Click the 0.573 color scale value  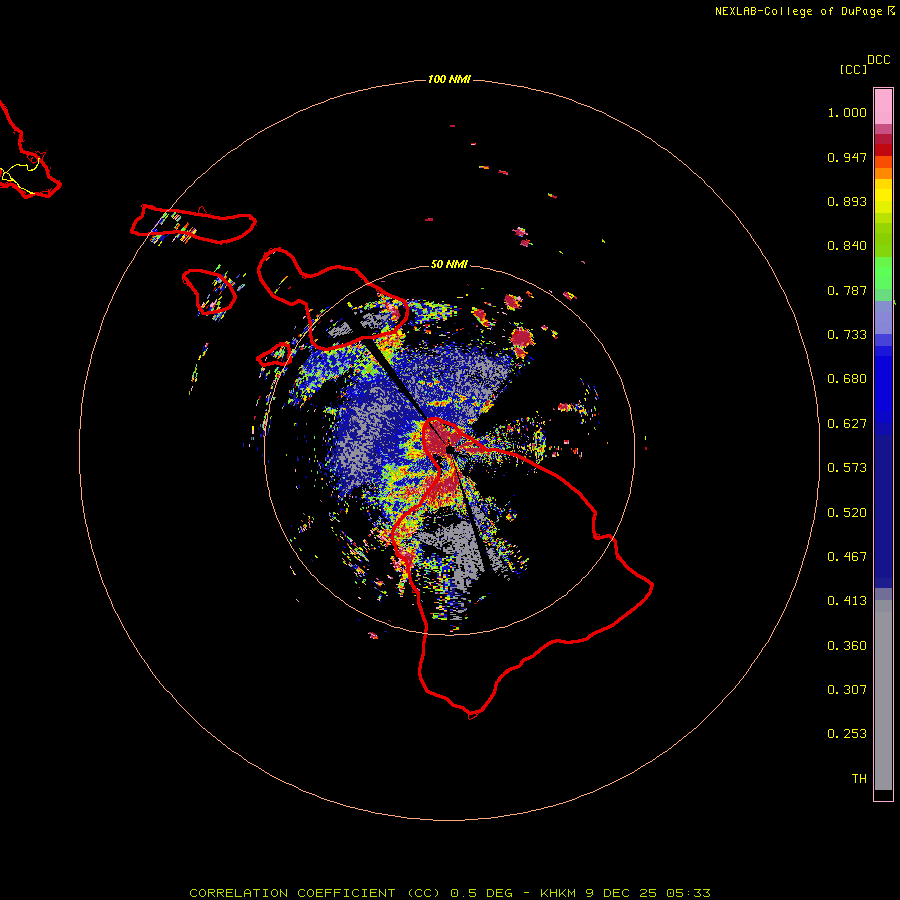click(847, 468)
